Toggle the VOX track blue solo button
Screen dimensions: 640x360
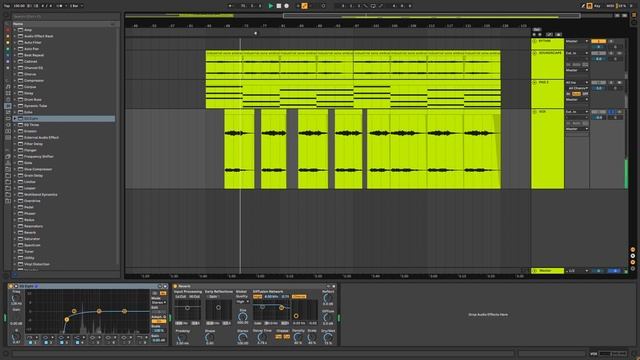[611, 112]
